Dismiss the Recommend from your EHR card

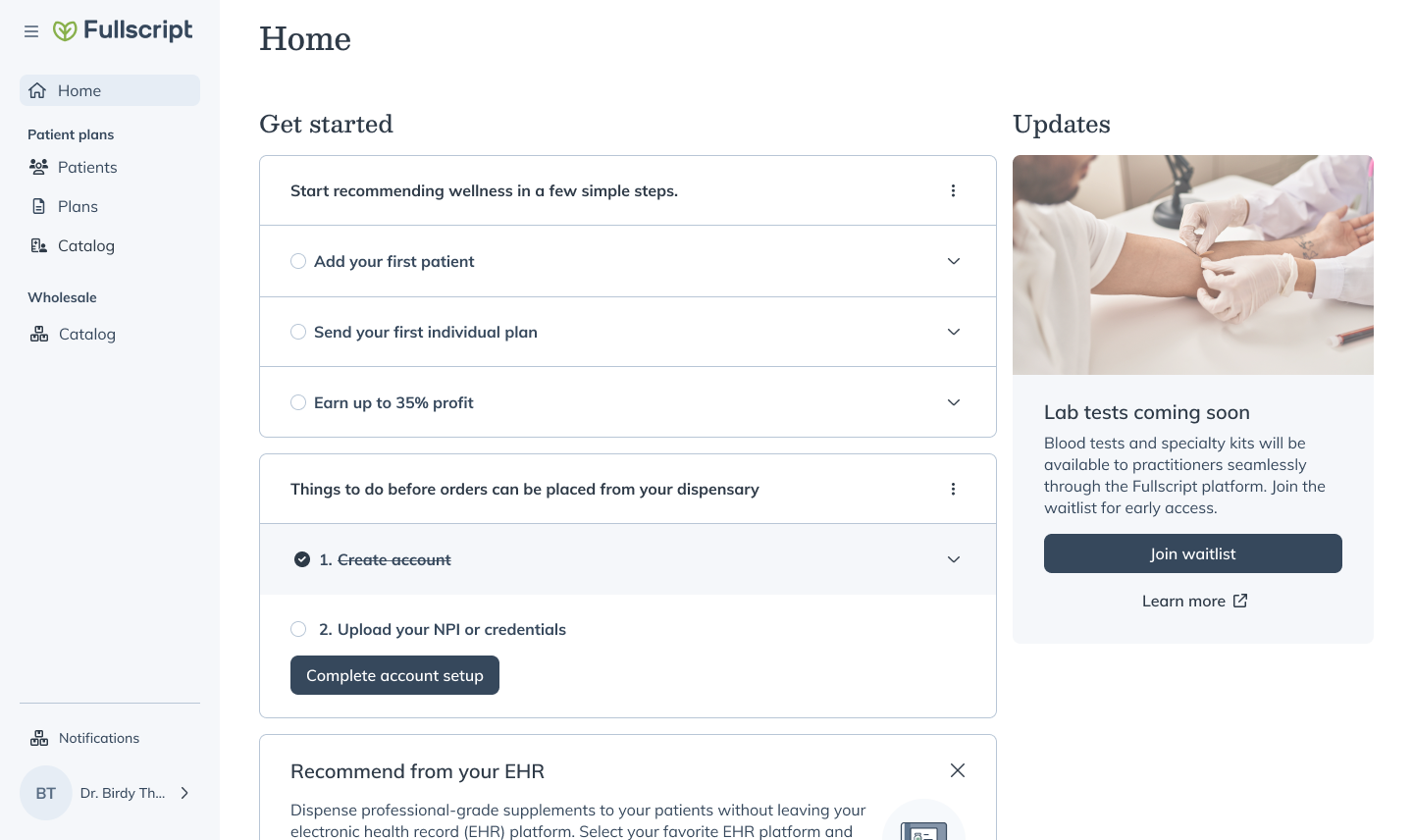(958, 770)
